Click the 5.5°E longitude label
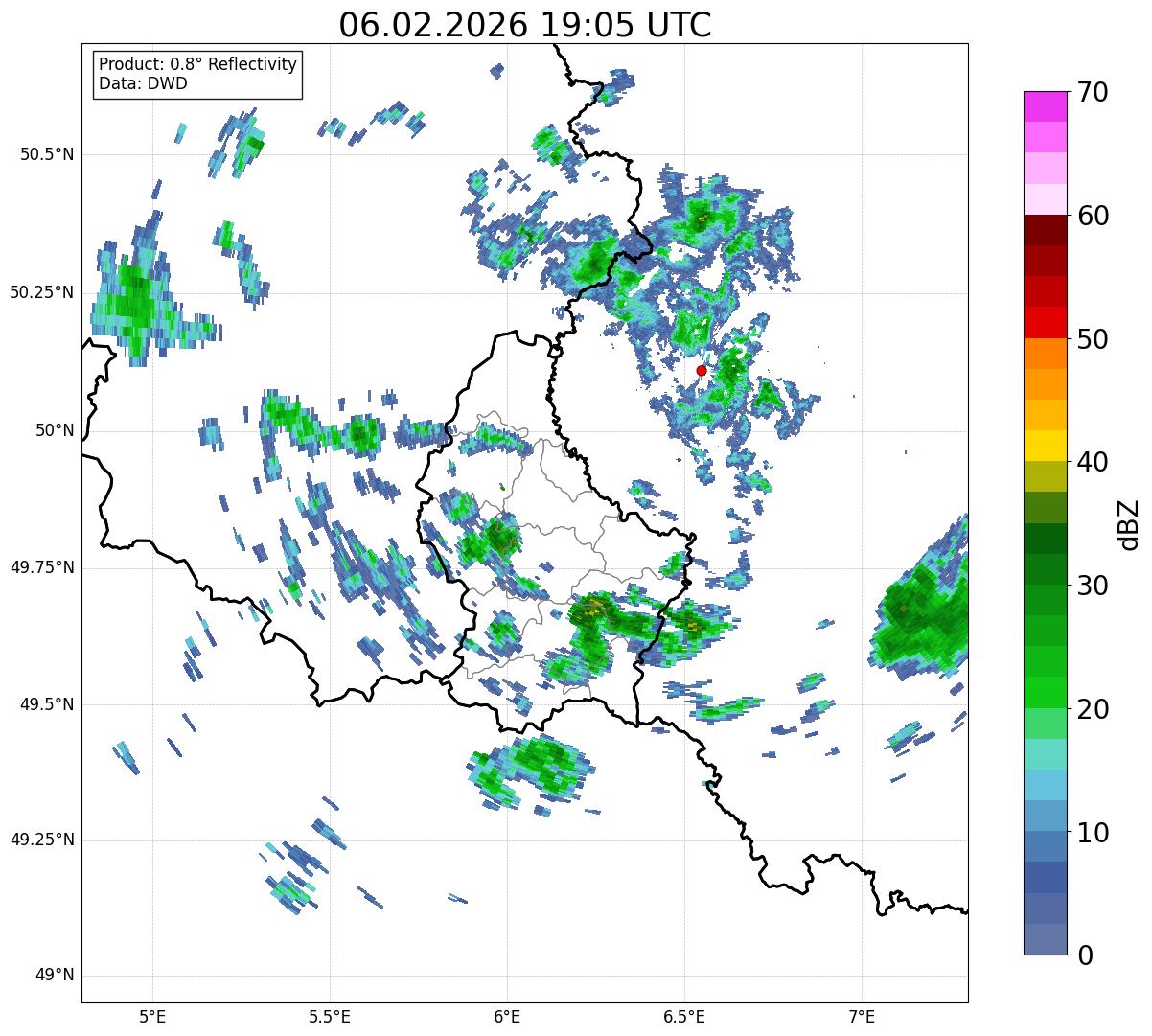 pos(330,1016)
